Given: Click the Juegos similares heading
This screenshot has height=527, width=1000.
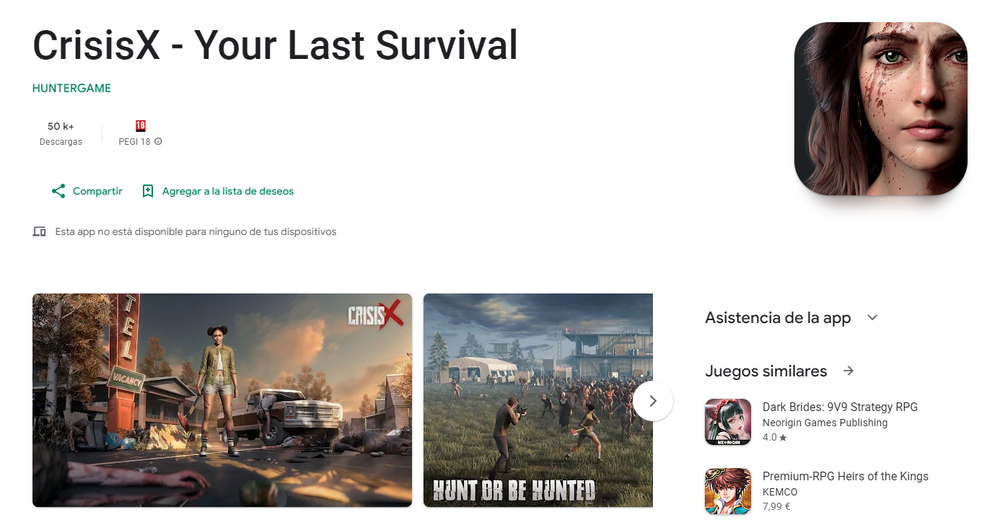Looking at the screenshot, I should pos(766,371).
